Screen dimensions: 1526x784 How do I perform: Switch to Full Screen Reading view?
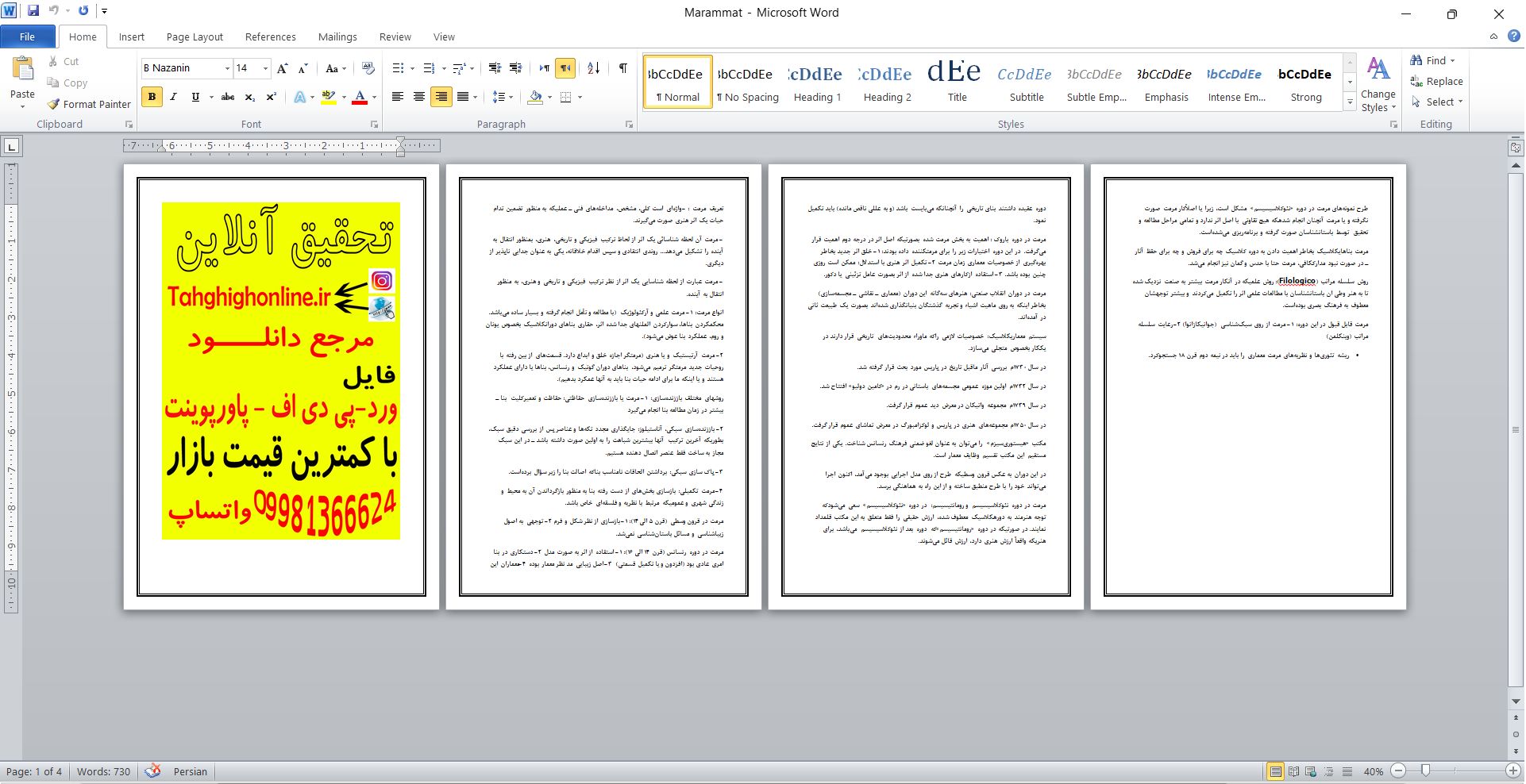click(x=1293, y=771)
